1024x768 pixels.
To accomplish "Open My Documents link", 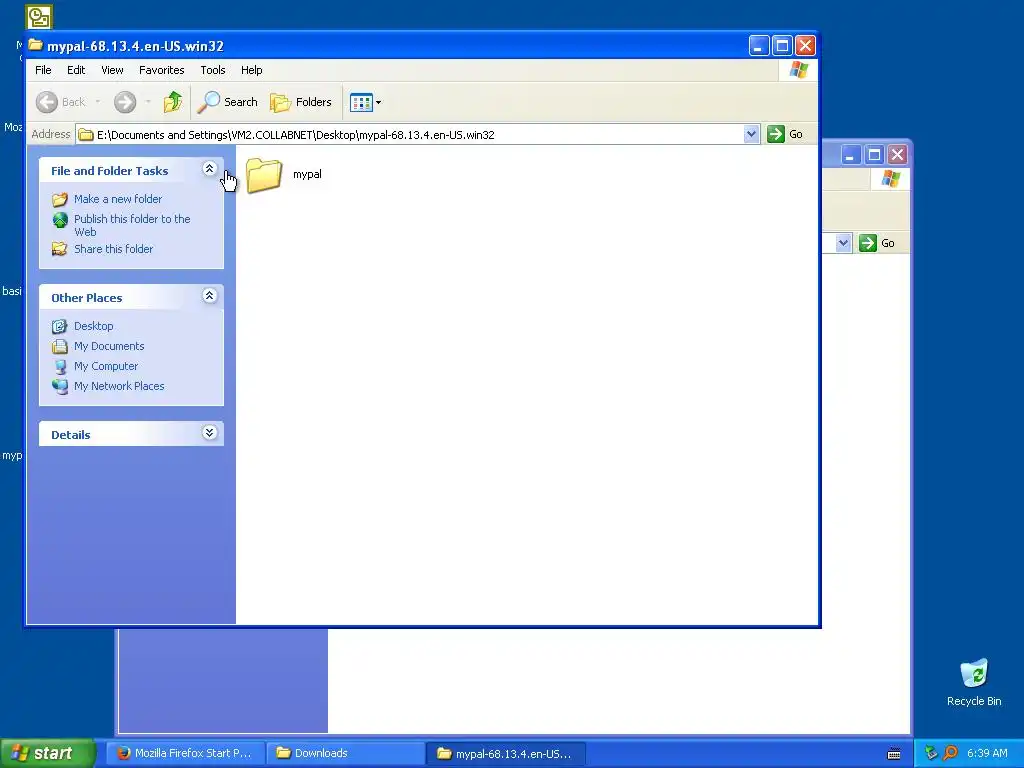I will (109, 346).
